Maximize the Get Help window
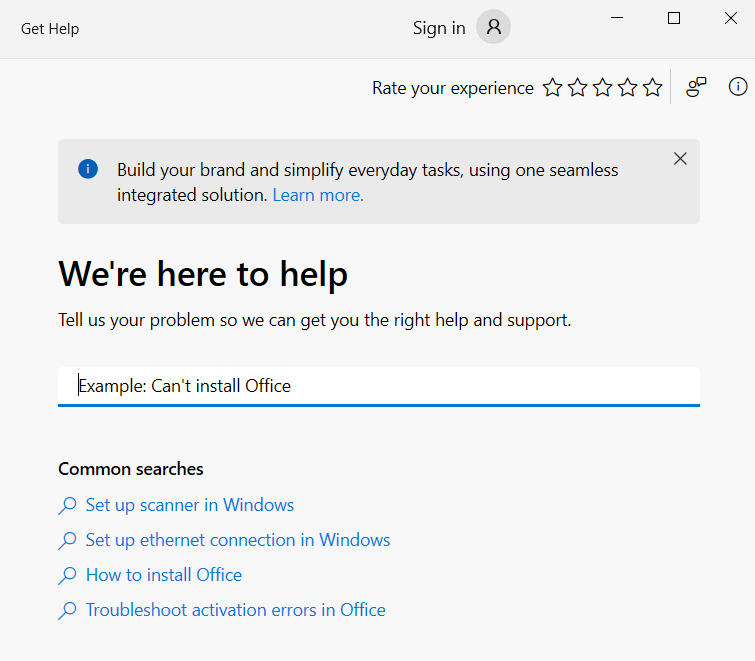 [x=674, y=18]
